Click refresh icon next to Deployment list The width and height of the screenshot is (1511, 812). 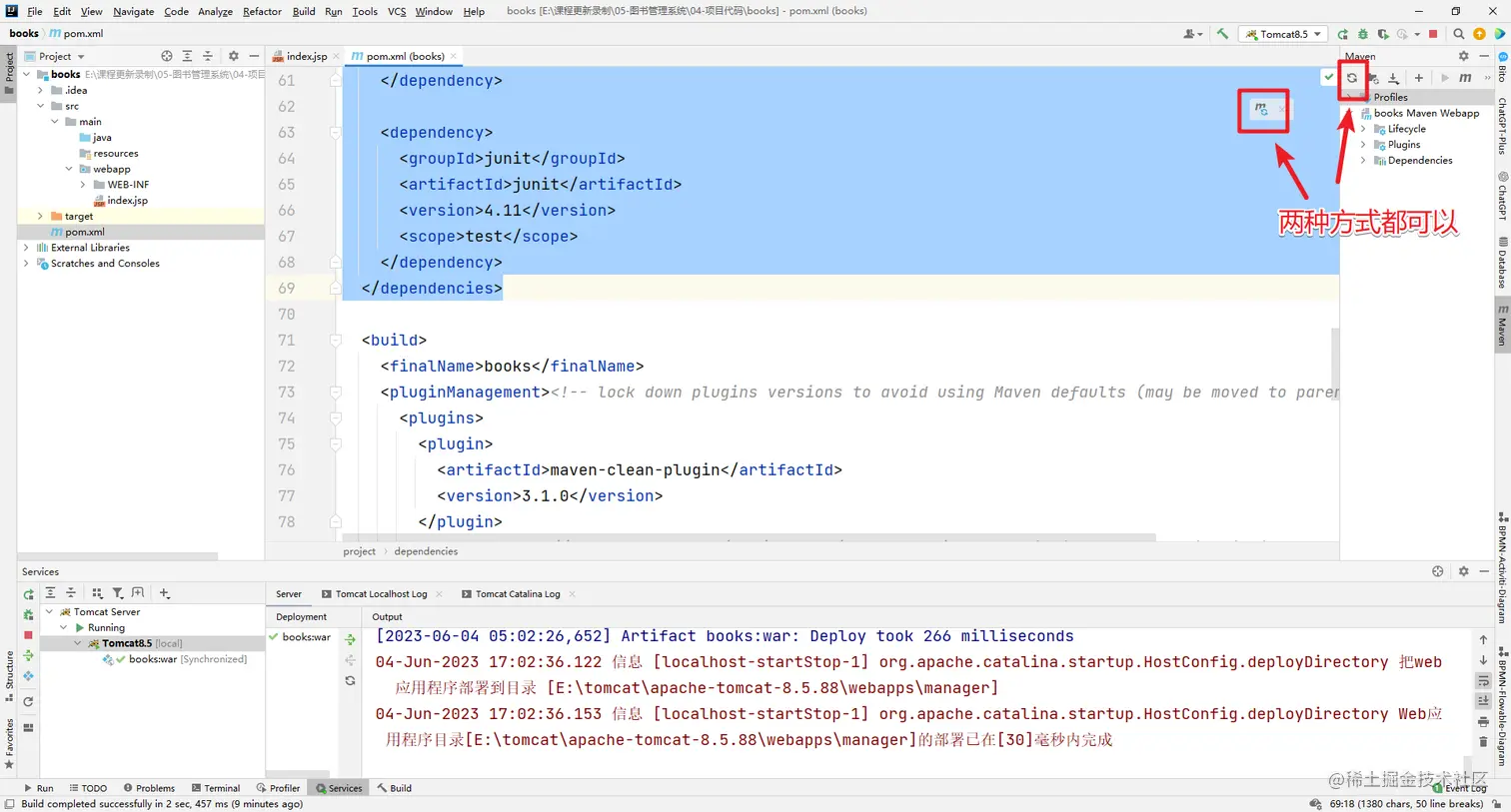point(350,681)
